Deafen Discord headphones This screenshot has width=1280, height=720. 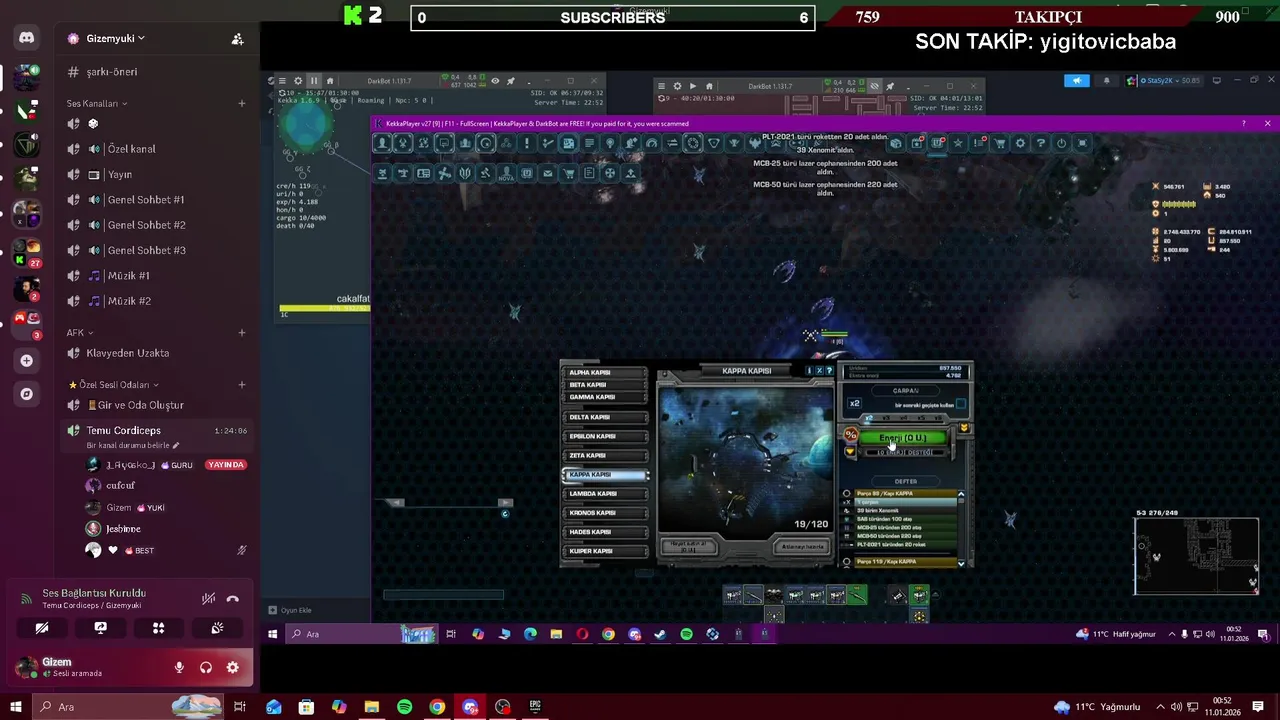coord(206,668)
